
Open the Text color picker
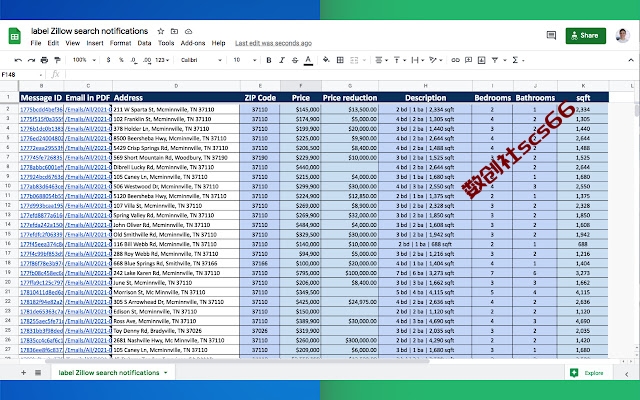click(x=308, y=60)
